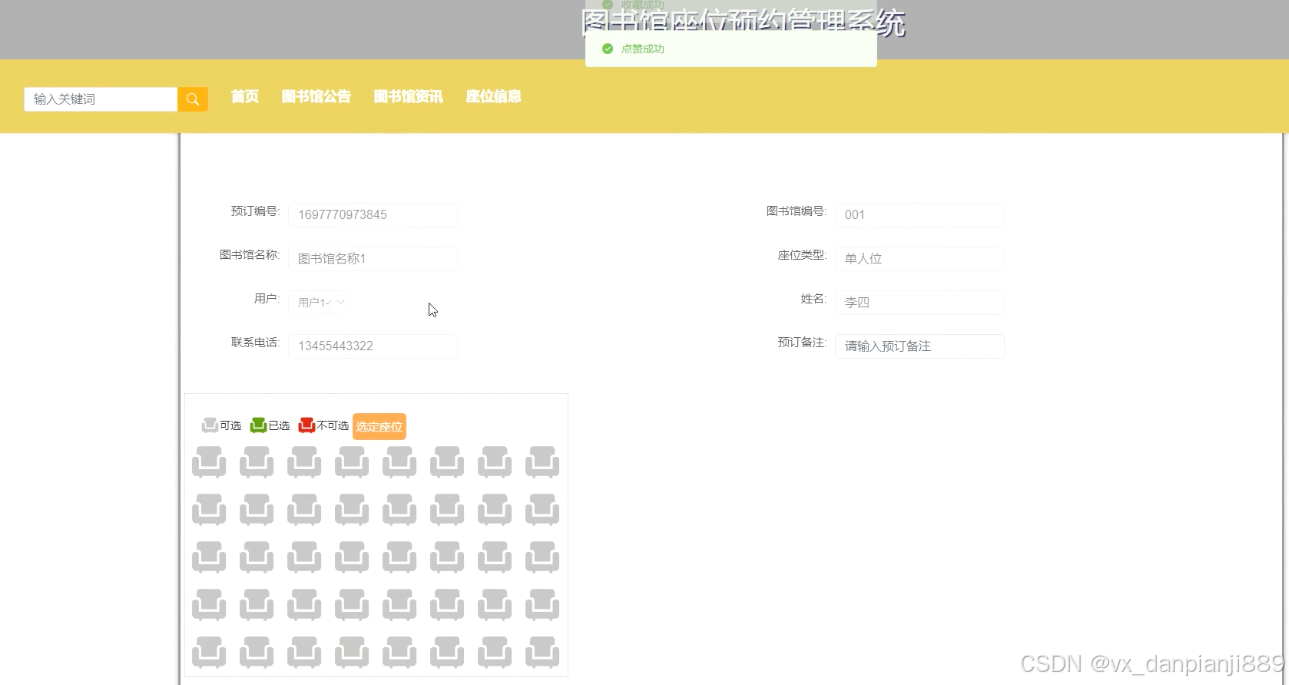Select the fifth seat in the fourth row

click(x=400, y=605)
